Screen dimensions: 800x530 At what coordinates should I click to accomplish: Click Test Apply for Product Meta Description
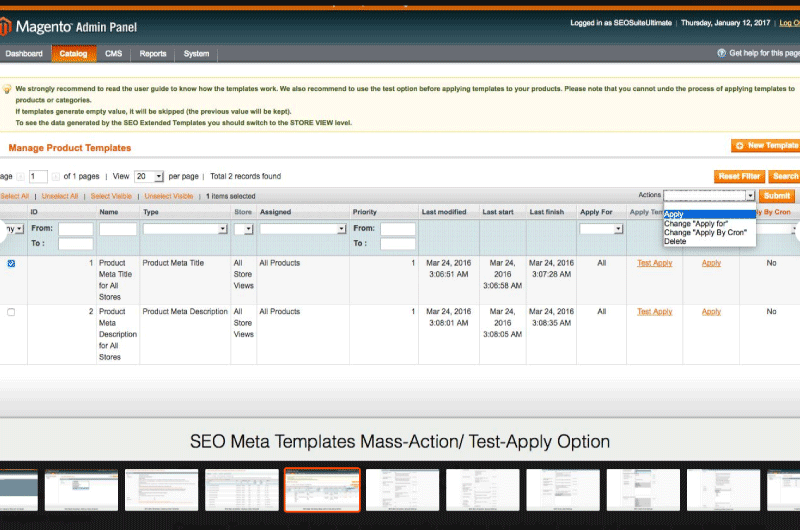655,312
